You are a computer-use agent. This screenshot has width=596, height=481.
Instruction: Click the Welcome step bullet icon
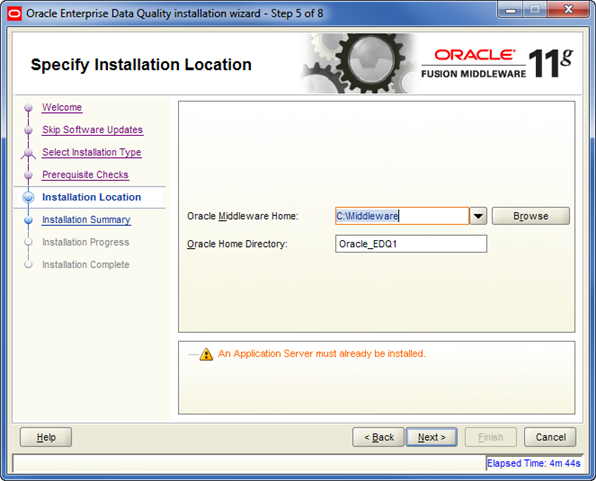[x=28, y=108]
